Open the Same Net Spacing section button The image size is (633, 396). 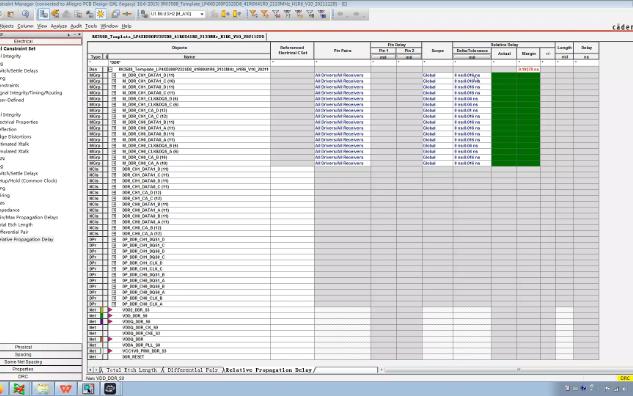(x=23, y=362)
